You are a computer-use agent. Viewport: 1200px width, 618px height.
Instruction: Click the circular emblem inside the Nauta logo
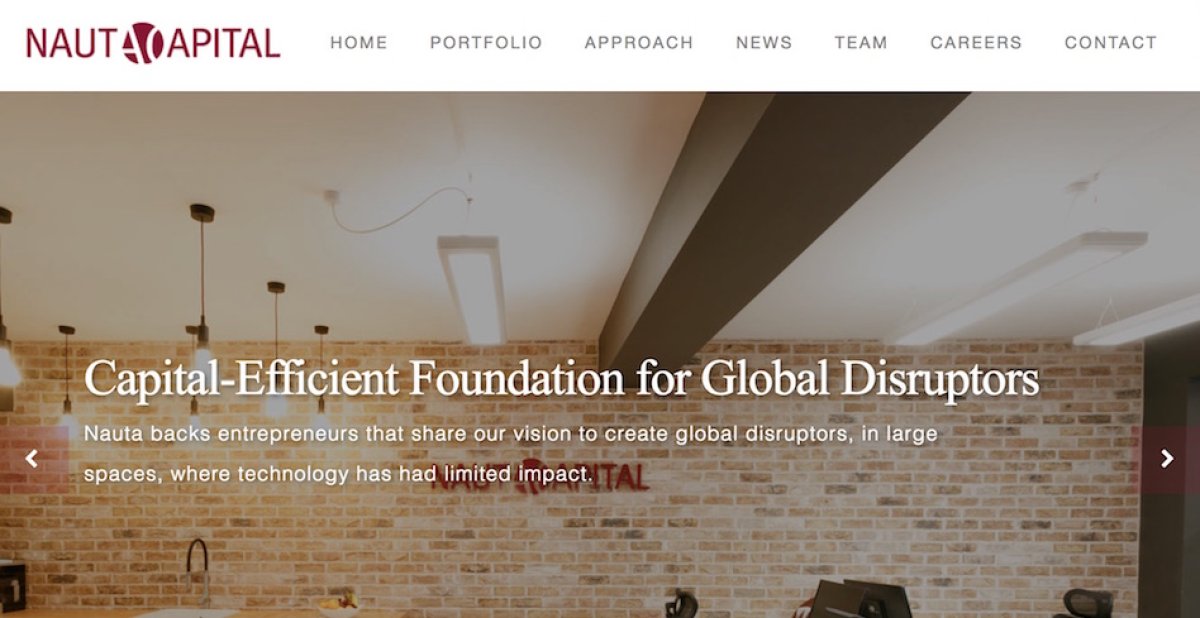click(145, 43)
